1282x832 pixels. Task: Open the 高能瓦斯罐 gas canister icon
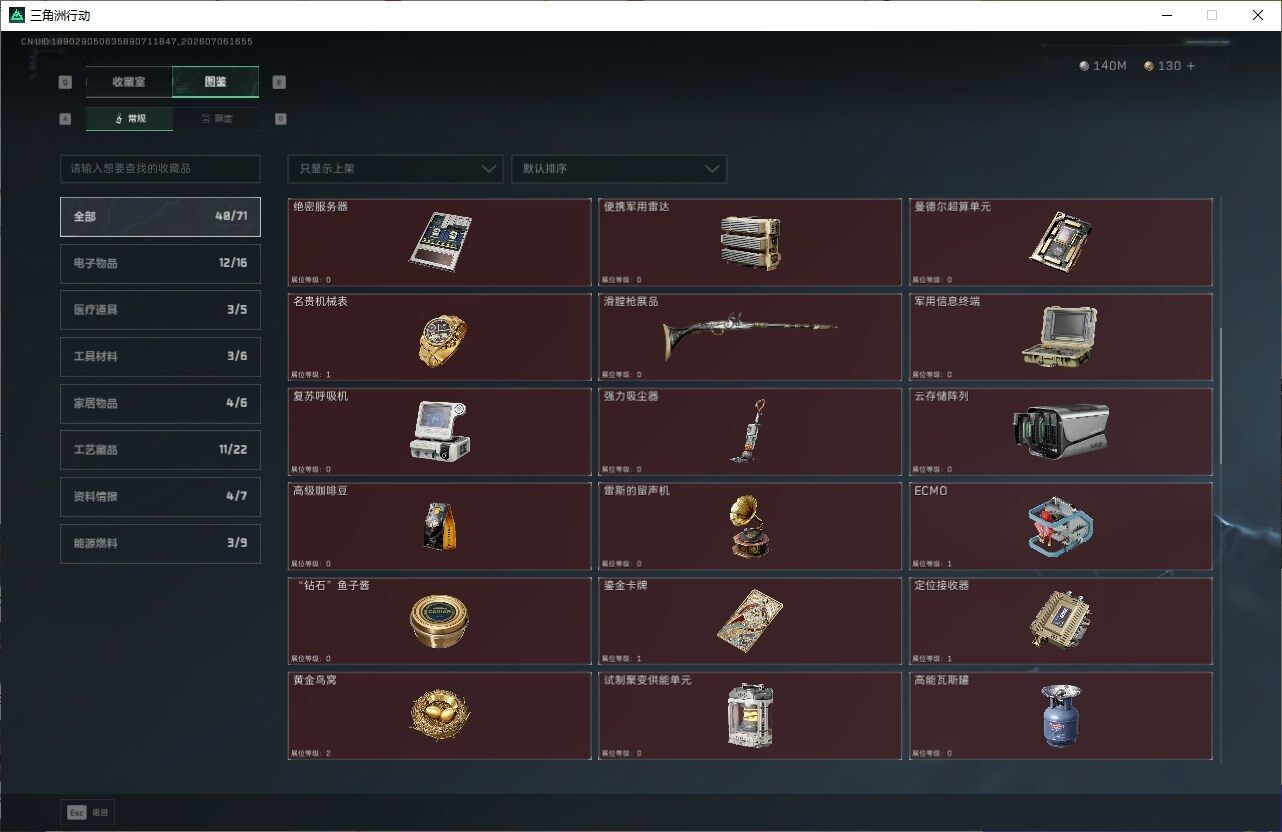1060,715
